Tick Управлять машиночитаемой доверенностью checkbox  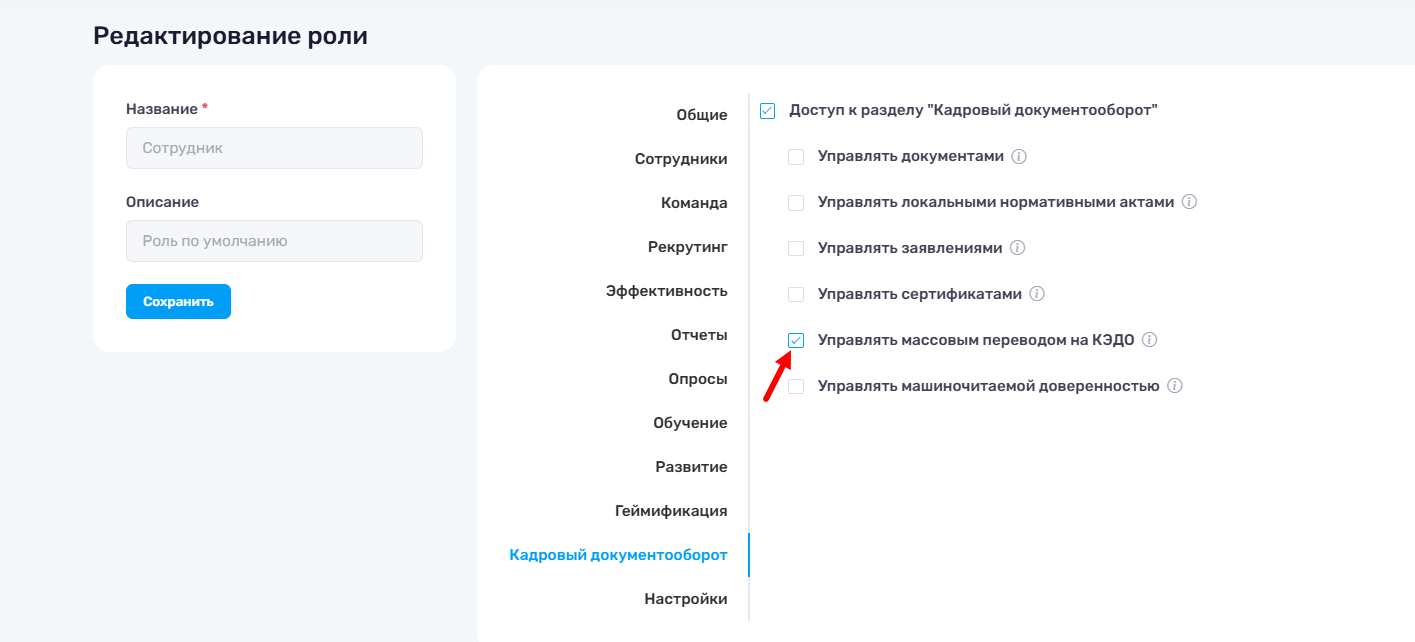click(x=796, y=386)
